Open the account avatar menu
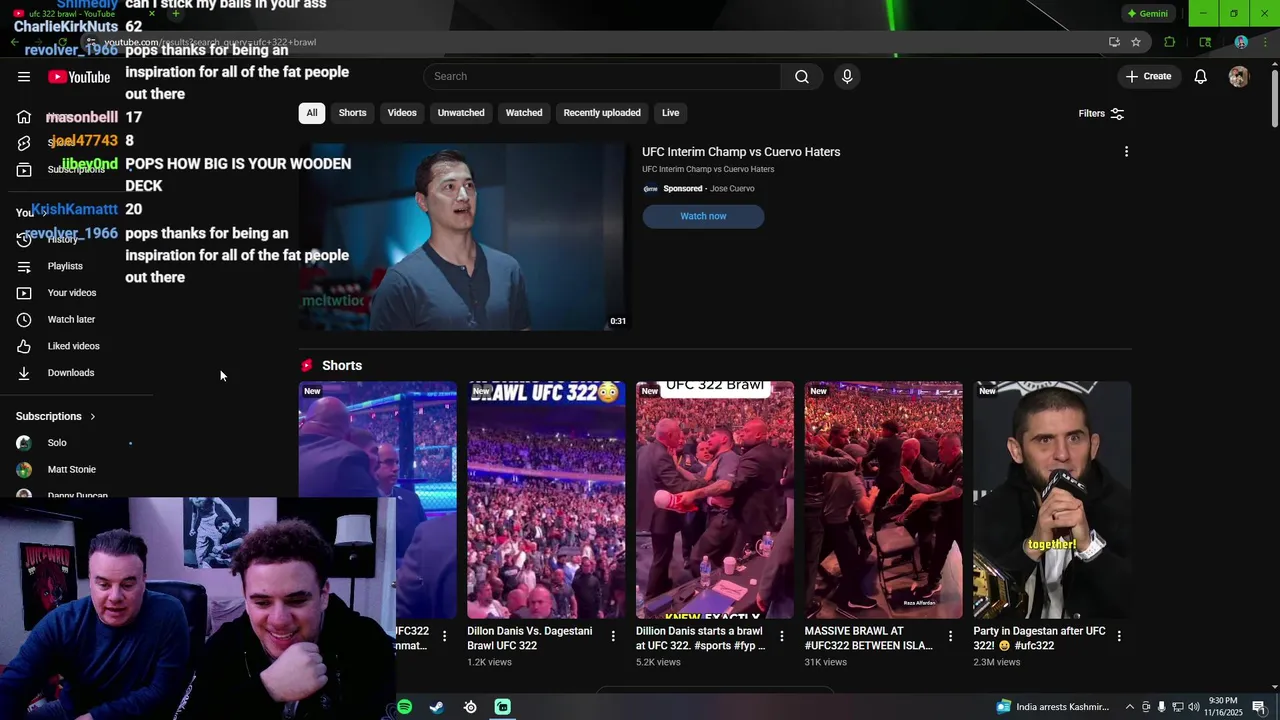This screenshot has width=1280, height=720. tap(1239, 77)
